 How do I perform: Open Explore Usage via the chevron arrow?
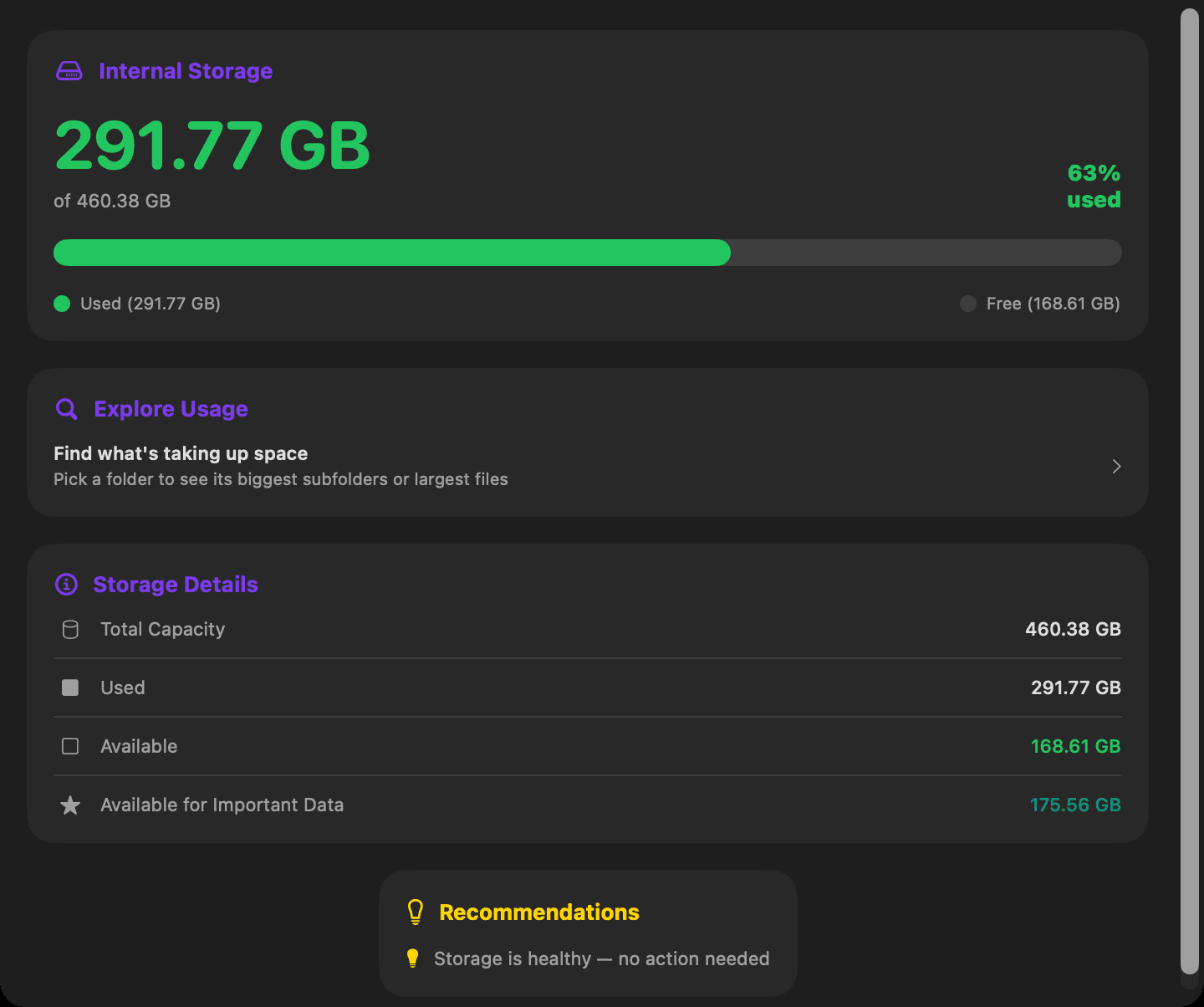tap(1116, 466)
